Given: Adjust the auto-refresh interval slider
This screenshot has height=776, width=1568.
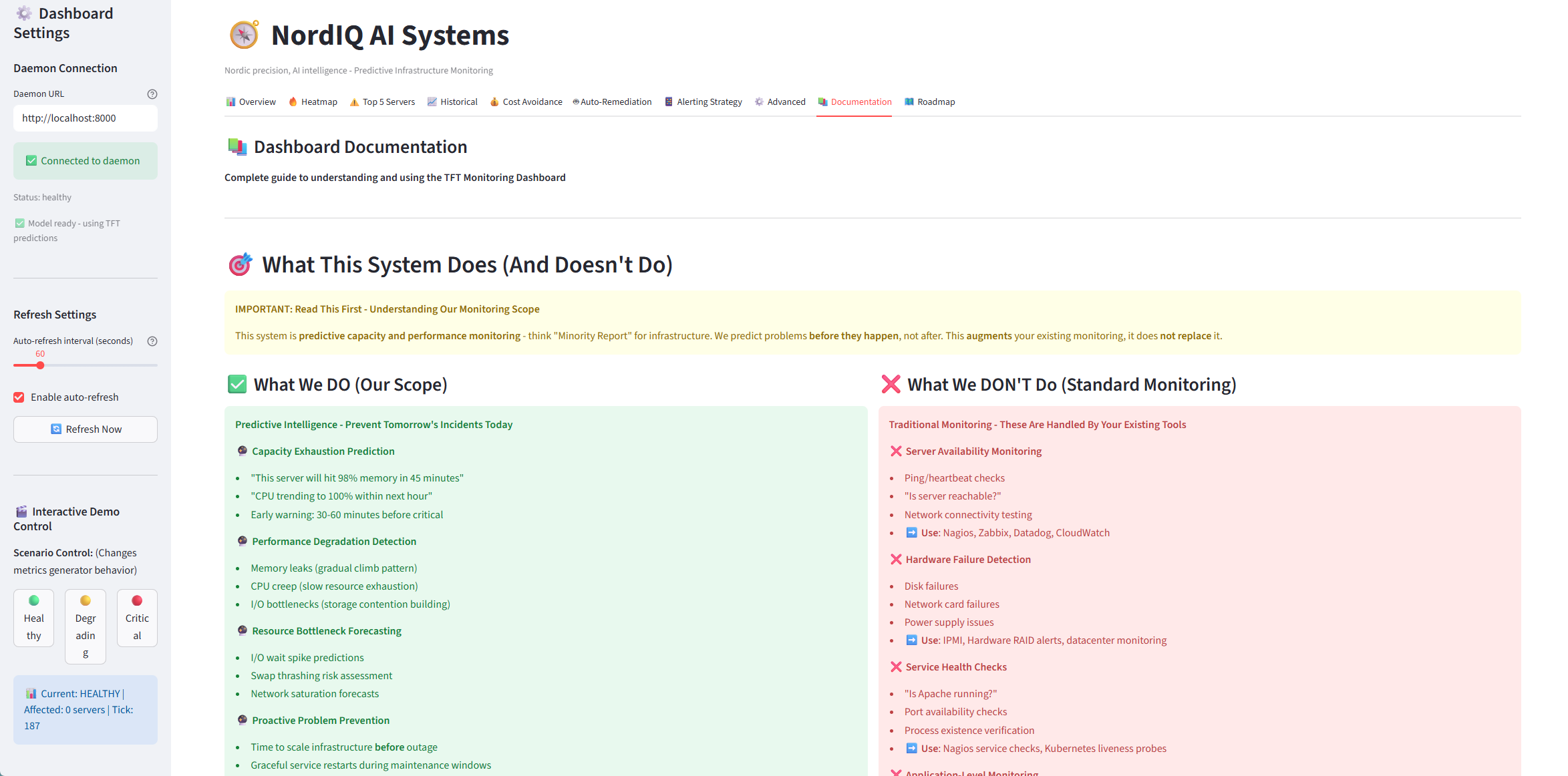Looking at the screenshot, I should coord(40,365).
